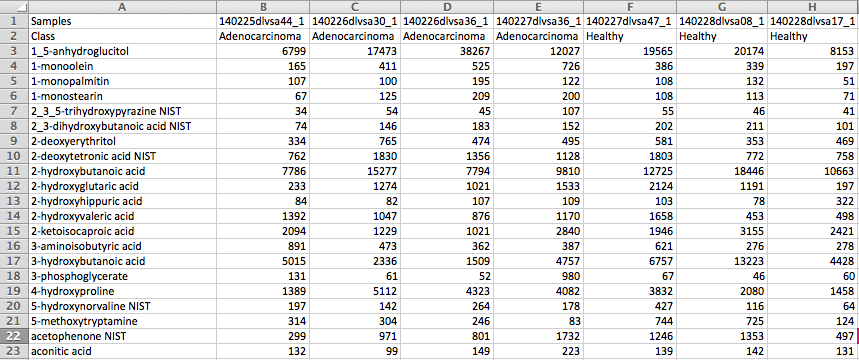Viewport: 859px width, 360px height.
Task: Select sample name 140226dlvsa36_1
Action: point(447,22)
